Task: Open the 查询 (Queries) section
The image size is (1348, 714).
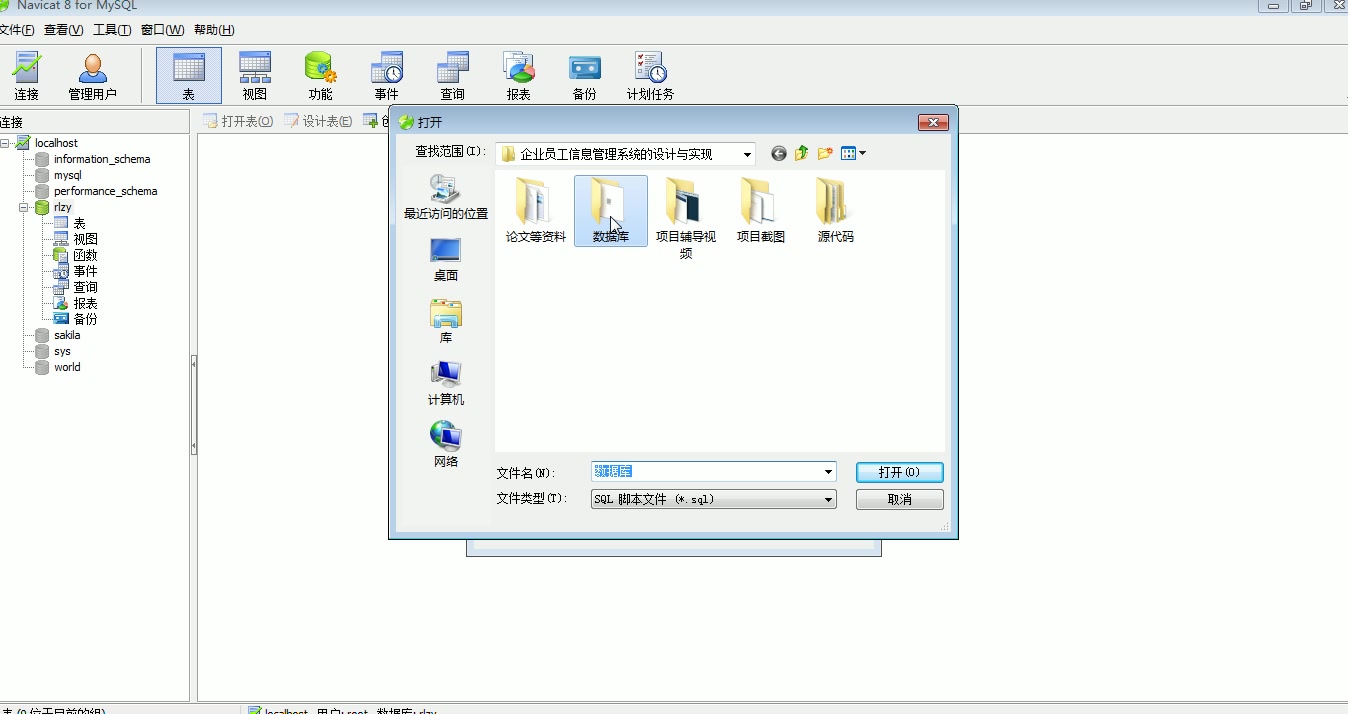Action: pos(452,75)
